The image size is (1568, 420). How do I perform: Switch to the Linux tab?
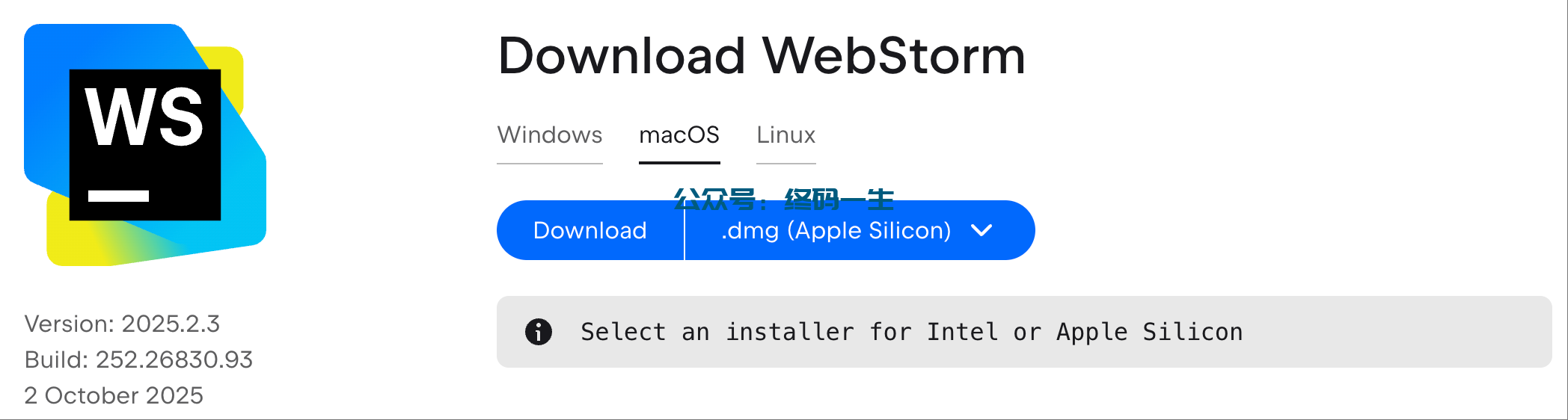coord(785,135)
